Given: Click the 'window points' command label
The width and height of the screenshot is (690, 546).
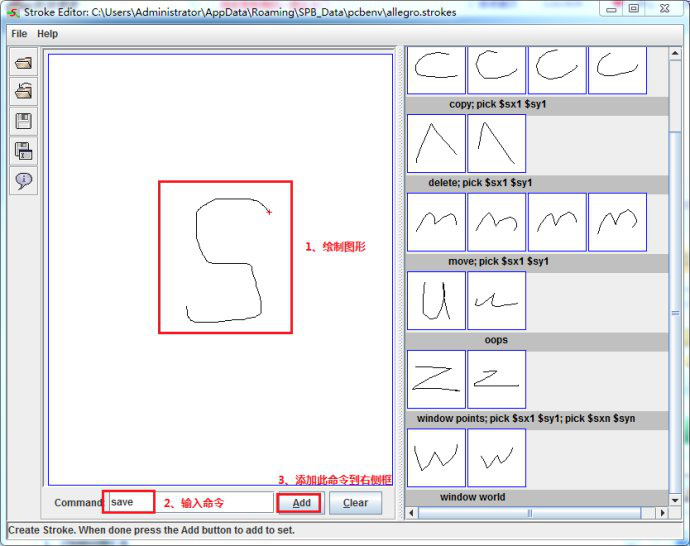Looking at the screenshot, I should [526, 418].
